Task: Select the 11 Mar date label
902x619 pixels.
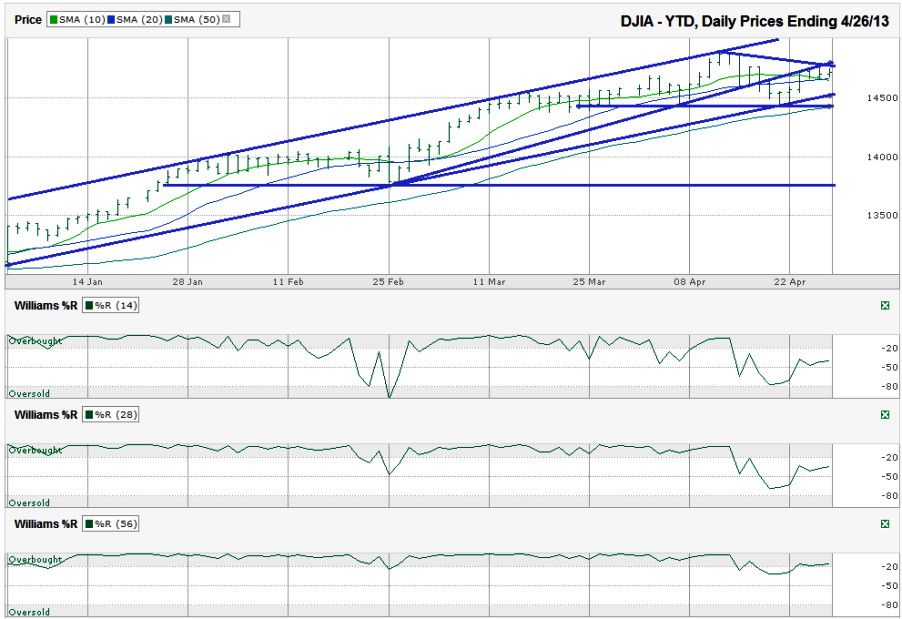Action: 489,282
